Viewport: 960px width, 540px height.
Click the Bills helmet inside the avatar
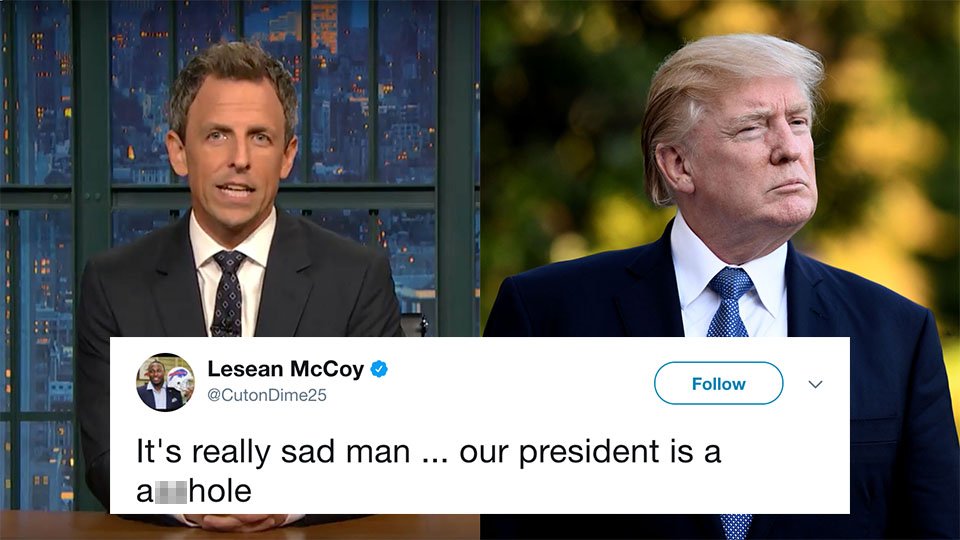(x=179, y=378)
